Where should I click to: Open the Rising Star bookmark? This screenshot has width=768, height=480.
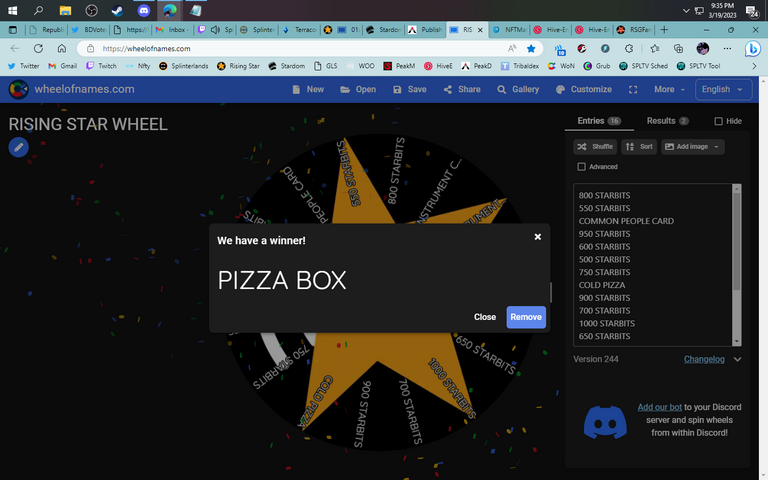tap(239, 66)
